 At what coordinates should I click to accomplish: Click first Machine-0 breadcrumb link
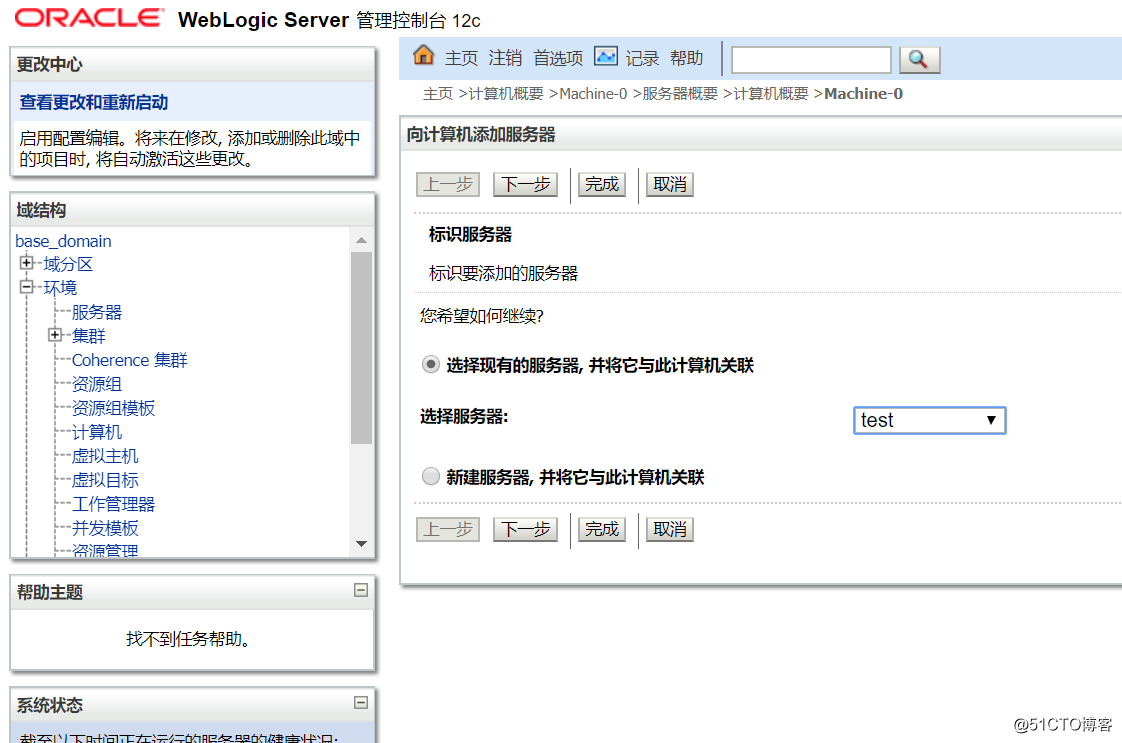point(593,94)
